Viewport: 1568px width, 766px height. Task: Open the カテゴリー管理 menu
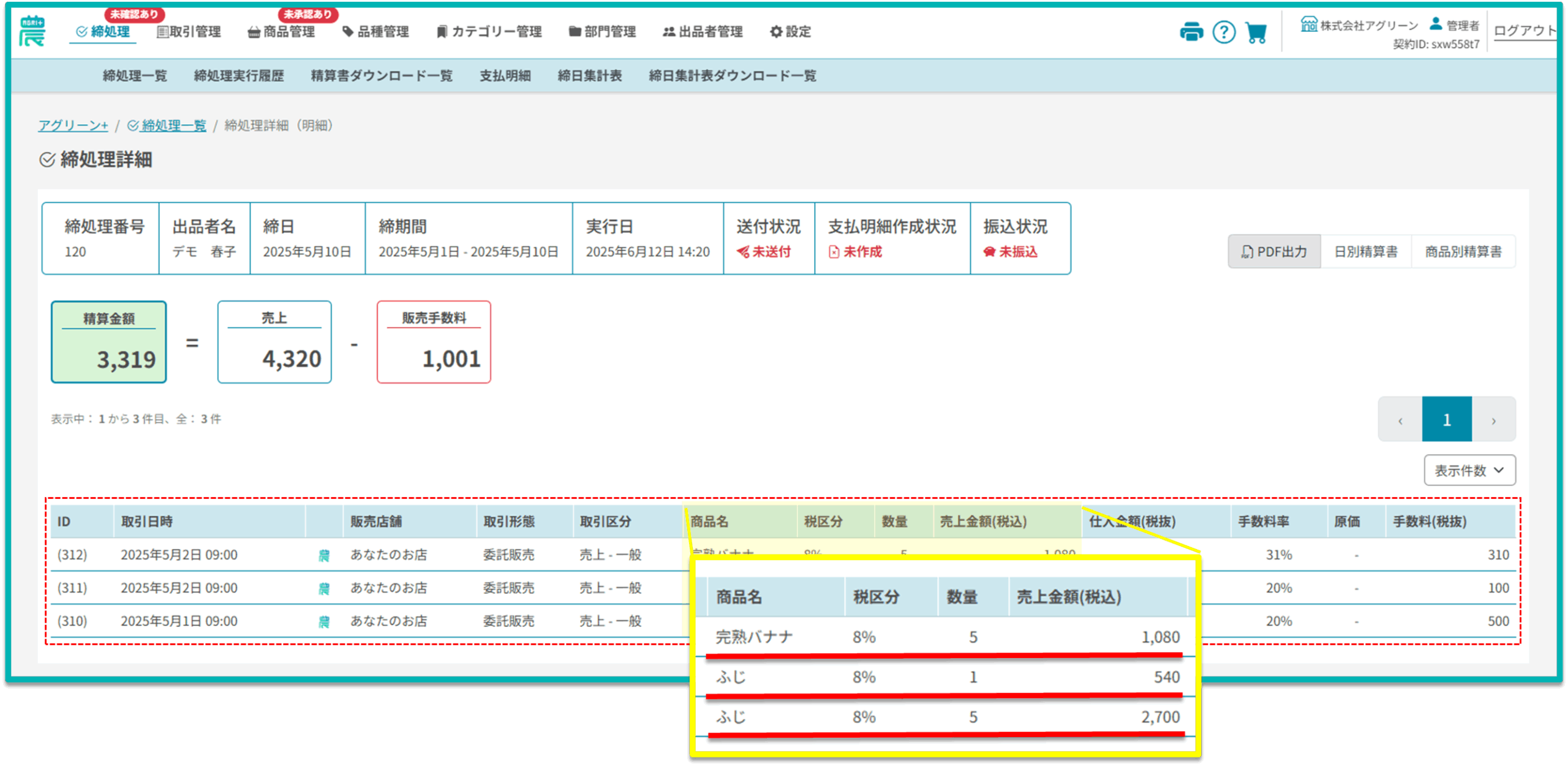[x=489, y=32]
